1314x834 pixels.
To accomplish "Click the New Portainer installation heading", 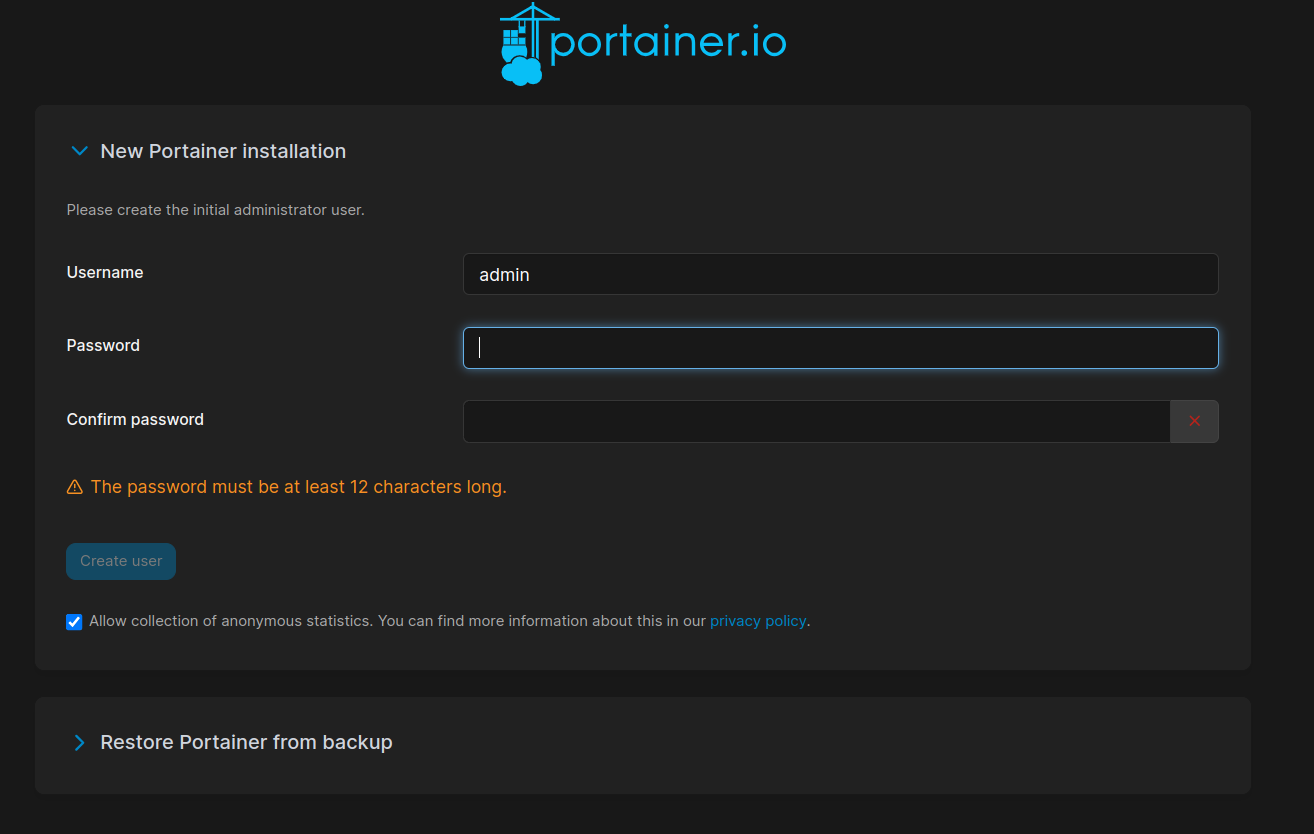I will coord(223,151).
